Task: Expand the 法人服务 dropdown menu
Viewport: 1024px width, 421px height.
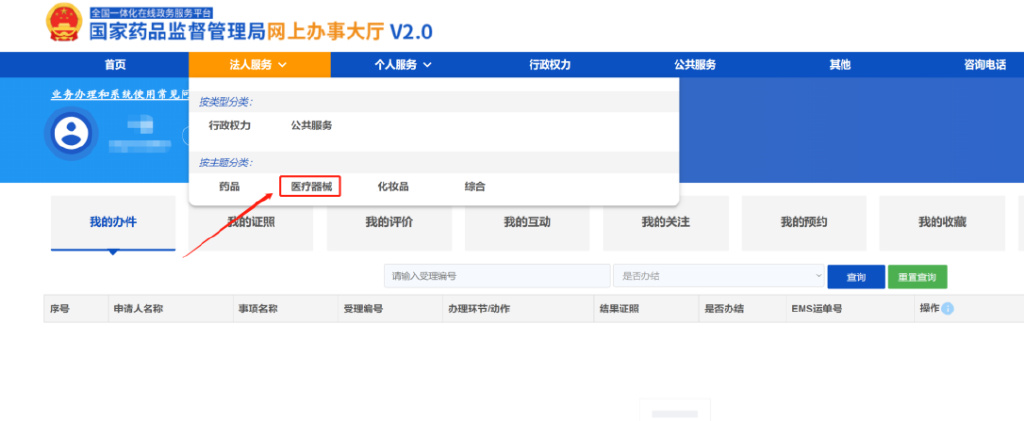Action: coord(259,65)
